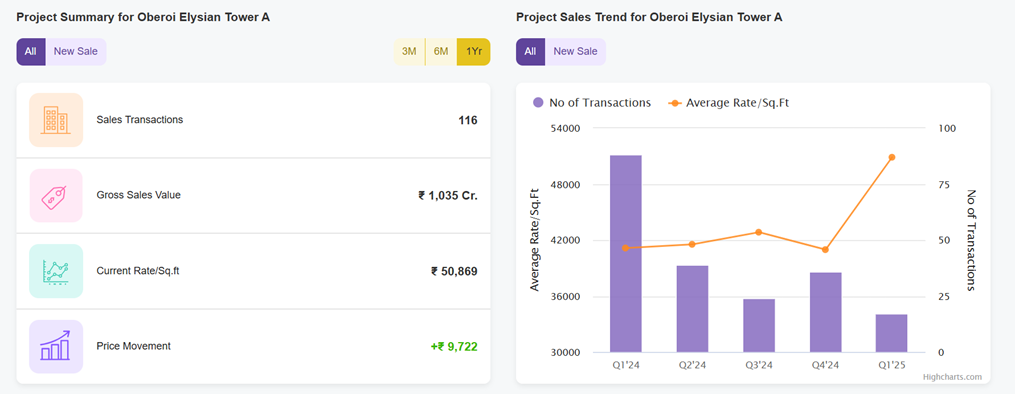
Task: Click the Q3'24 transactions bar
Action: click(x=759, y=325)
